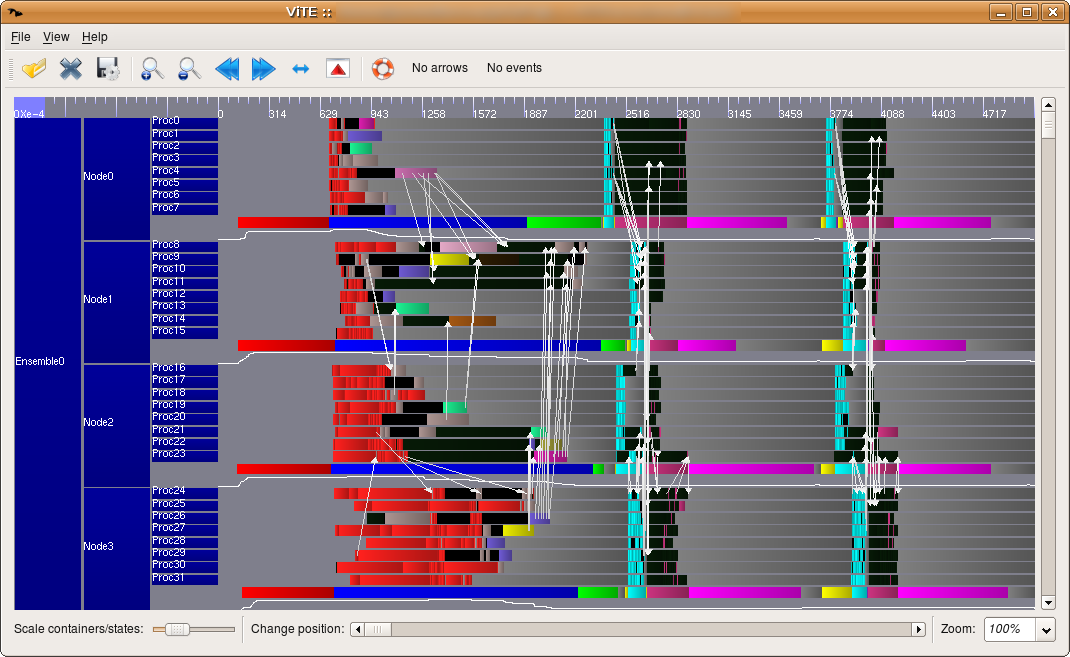This screenshot has width=1070, height=657.
Task: Click the Scale containers/states slider handle
Action: point(177,629)
